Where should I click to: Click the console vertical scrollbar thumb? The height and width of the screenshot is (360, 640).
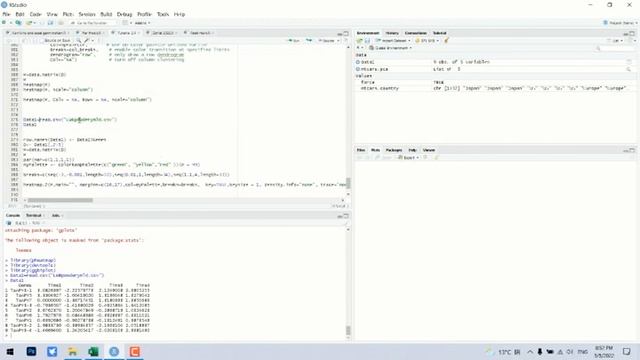(x=348, y=330)
